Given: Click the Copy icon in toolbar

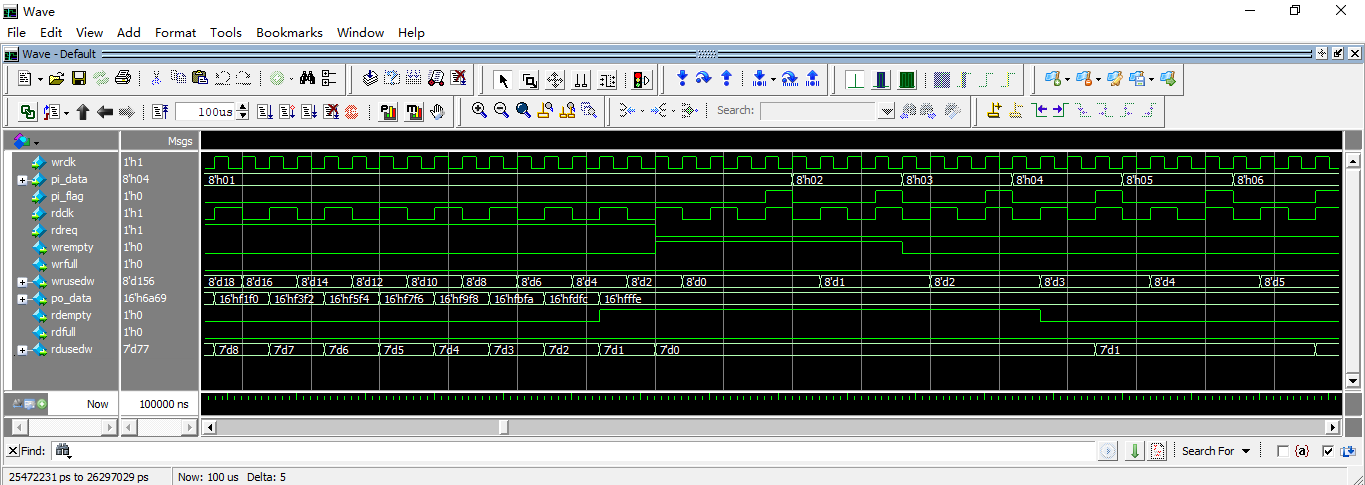Looking at the screenshot, I should [x=178, y=78].
